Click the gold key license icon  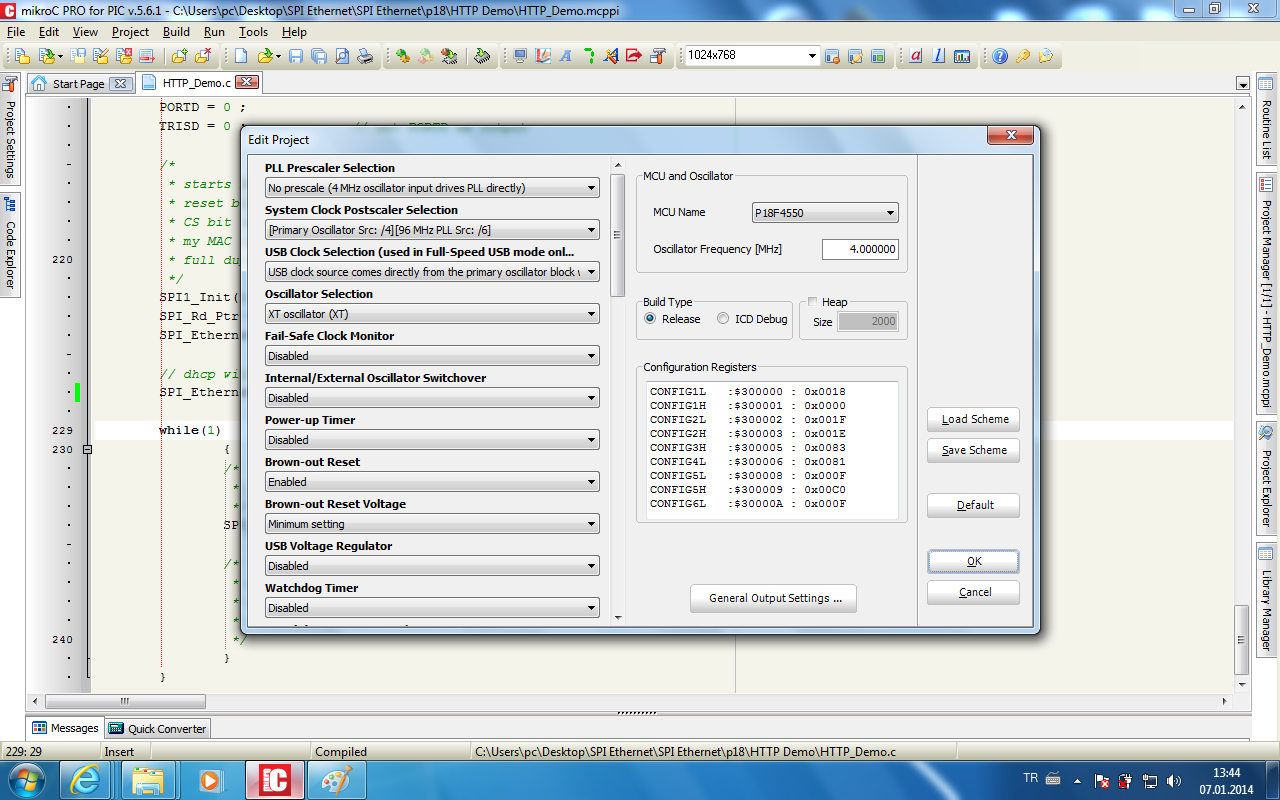click(x=1022, y=56)
